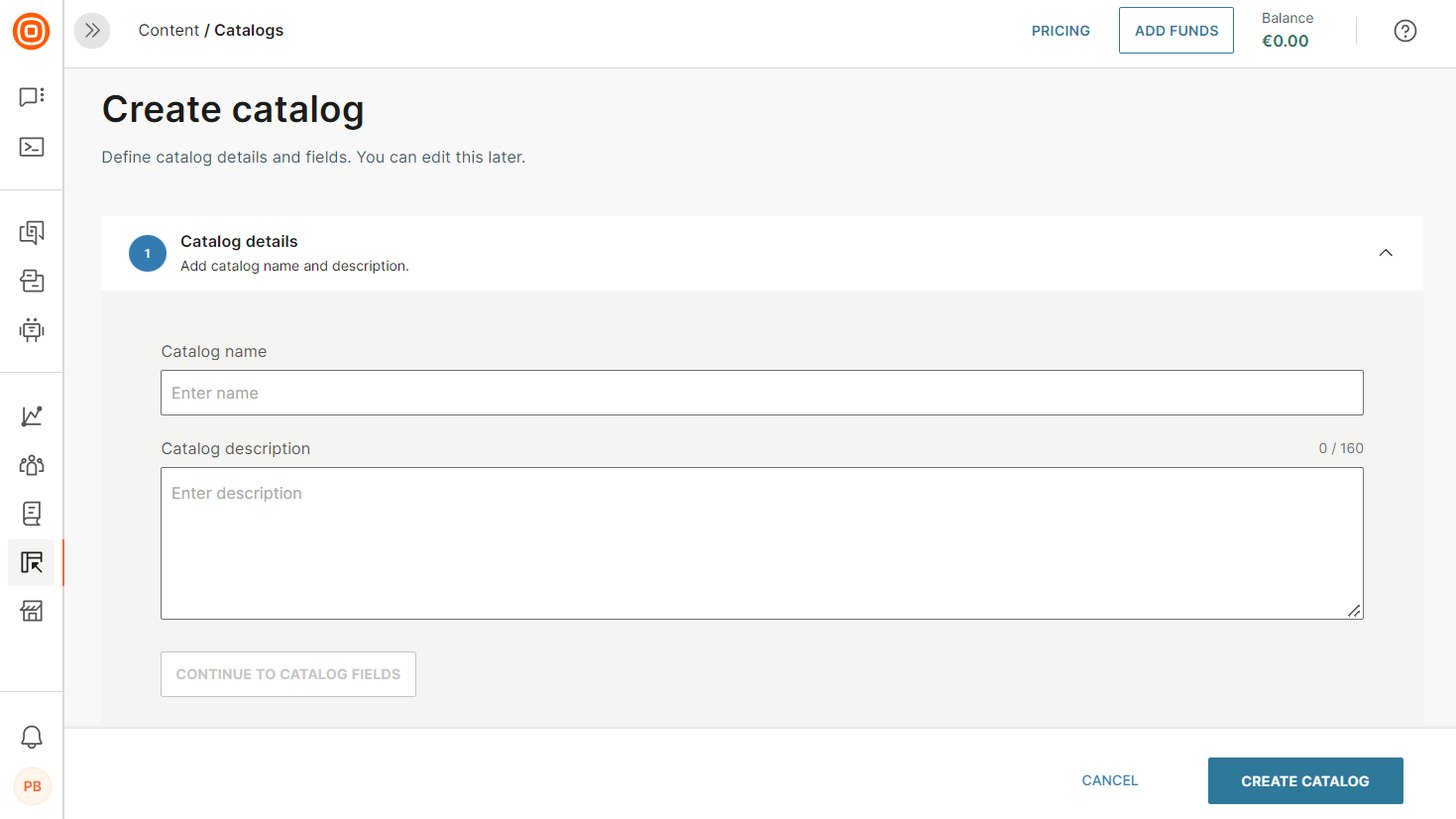
Task: Open help with the question mark icon
Action: pos(1404,31)
